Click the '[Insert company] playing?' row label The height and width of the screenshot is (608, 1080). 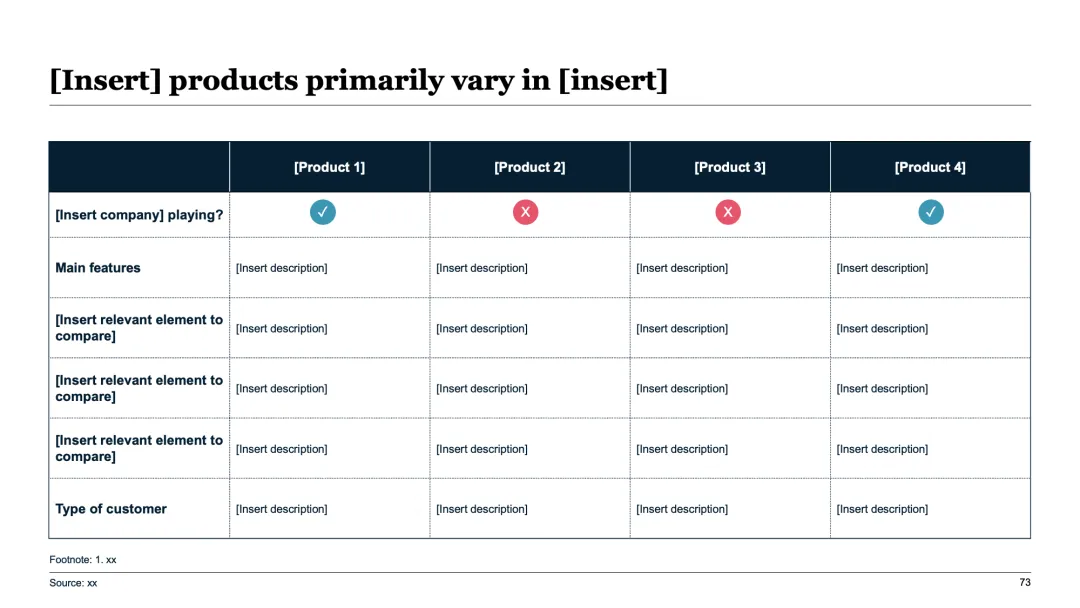139,215
